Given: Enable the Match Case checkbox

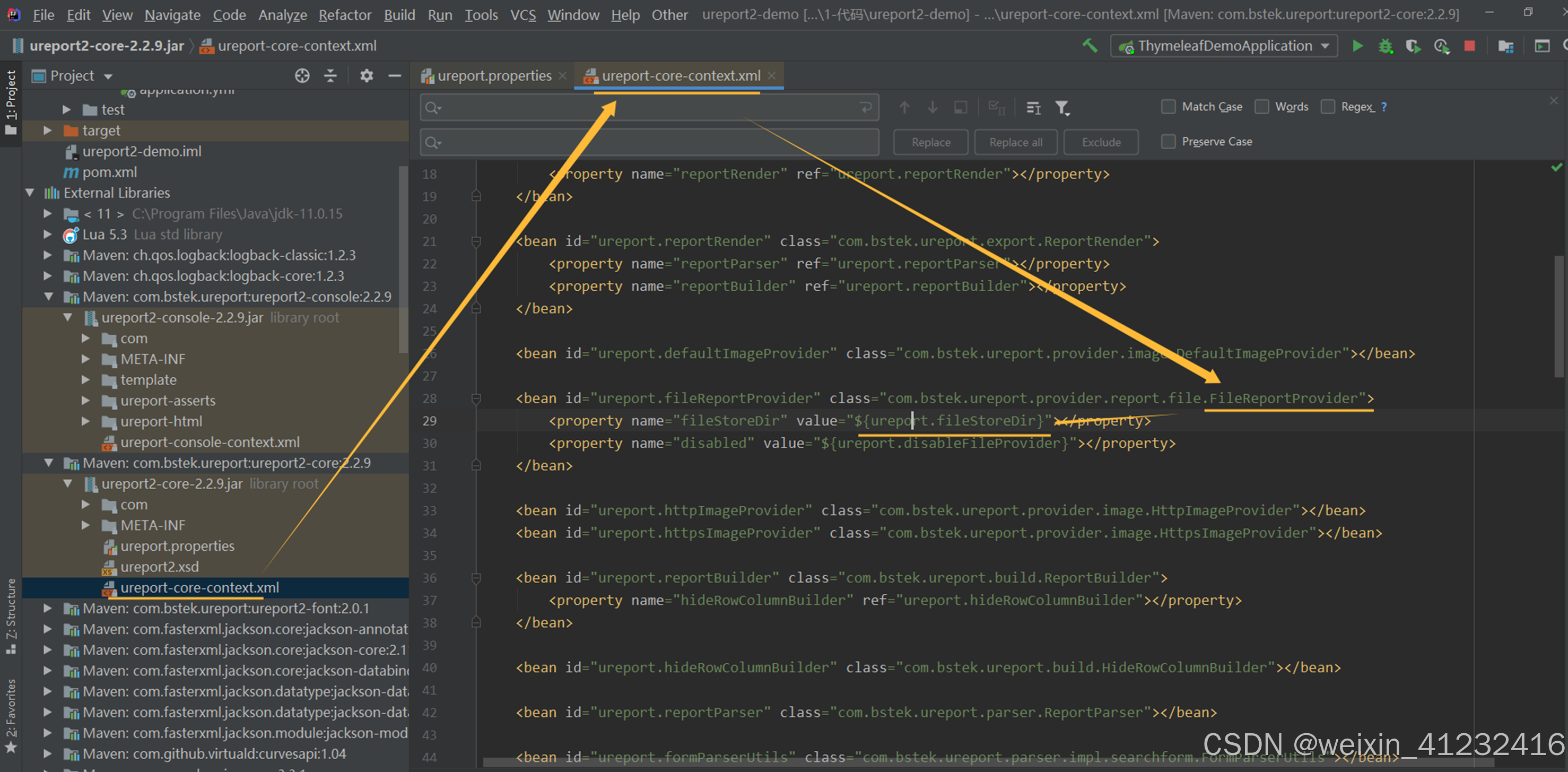Looking at the screenshot, I should coord(1168,107).
